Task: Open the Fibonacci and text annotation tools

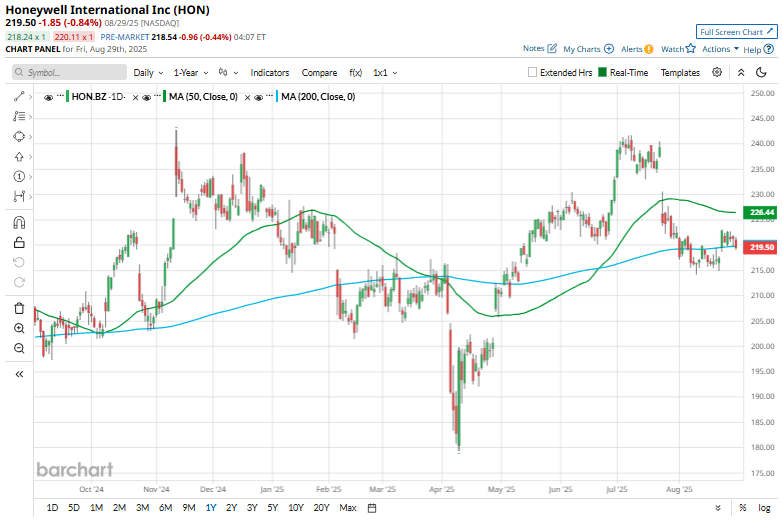Action: point(19,116)
